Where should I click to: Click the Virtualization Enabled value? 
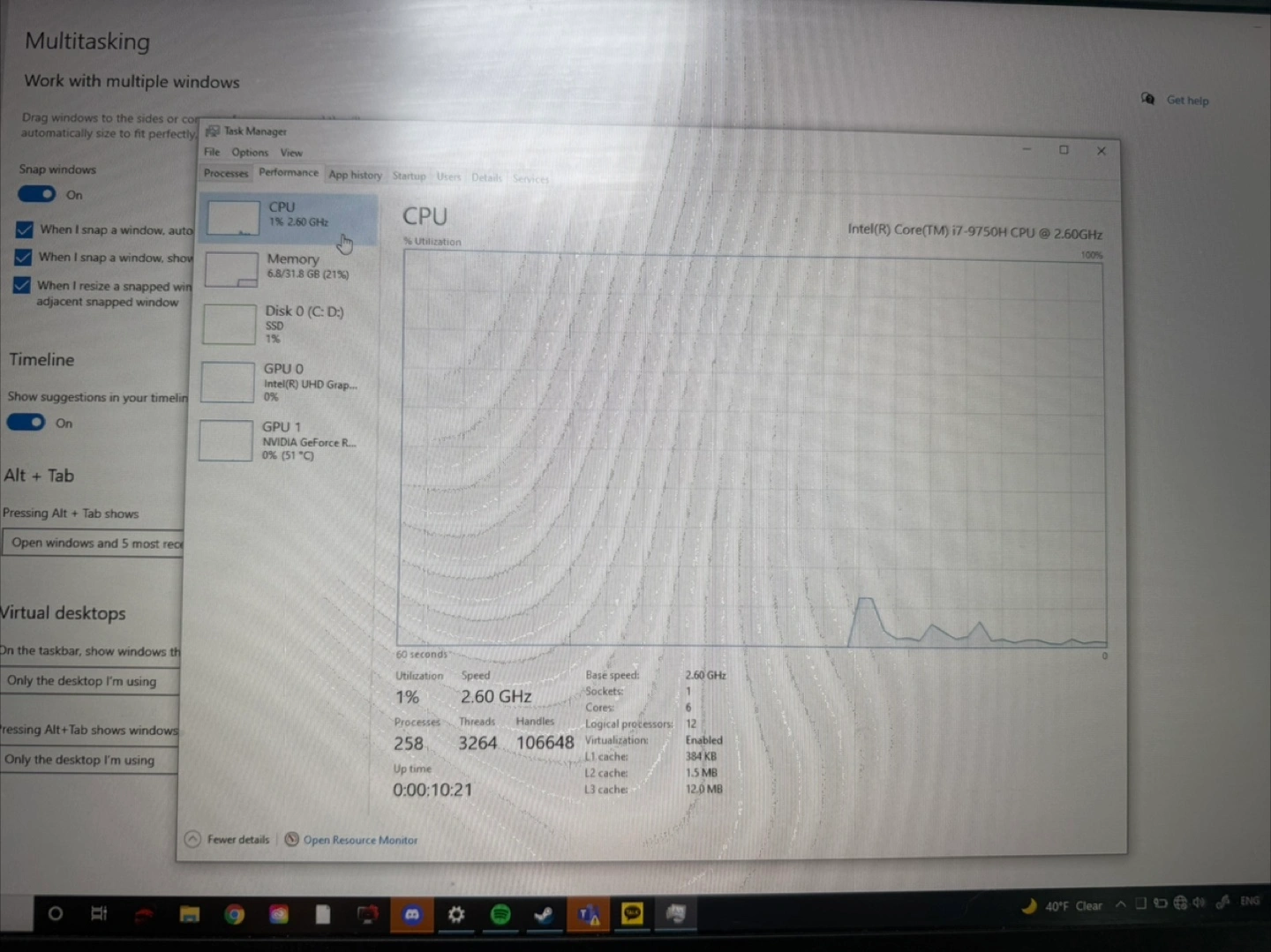pos(703,740)
